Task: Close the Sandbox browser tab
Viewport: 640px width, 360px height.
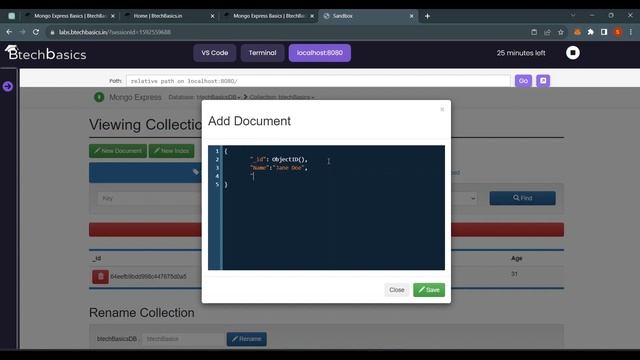Action: [x=411, y=16]
